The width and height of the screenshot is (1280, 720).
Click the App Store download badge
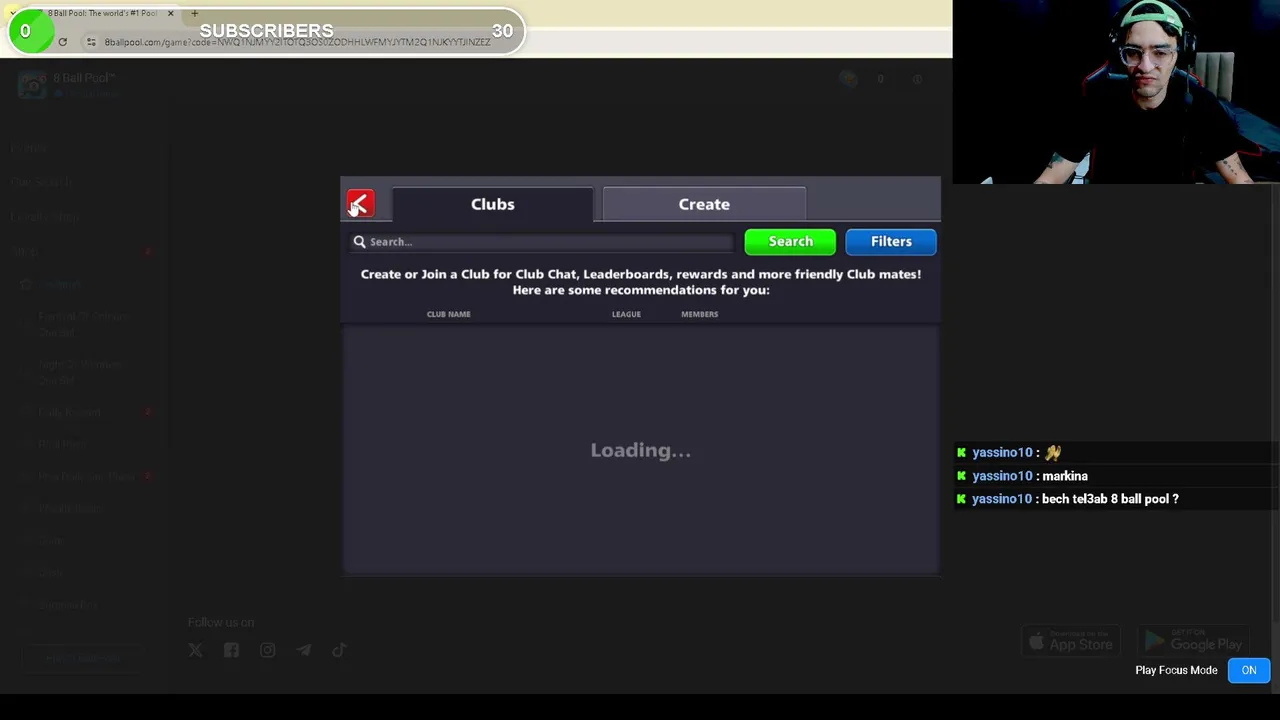click(1071, 641)
